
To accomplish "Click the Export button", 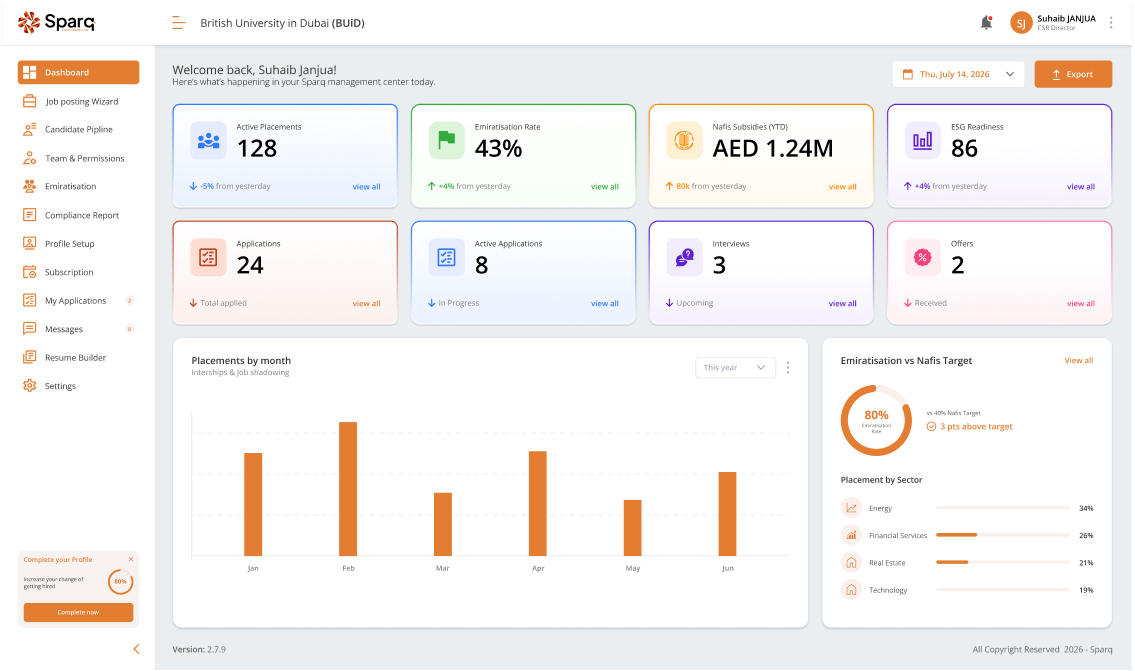I will tap(1073, 74).
